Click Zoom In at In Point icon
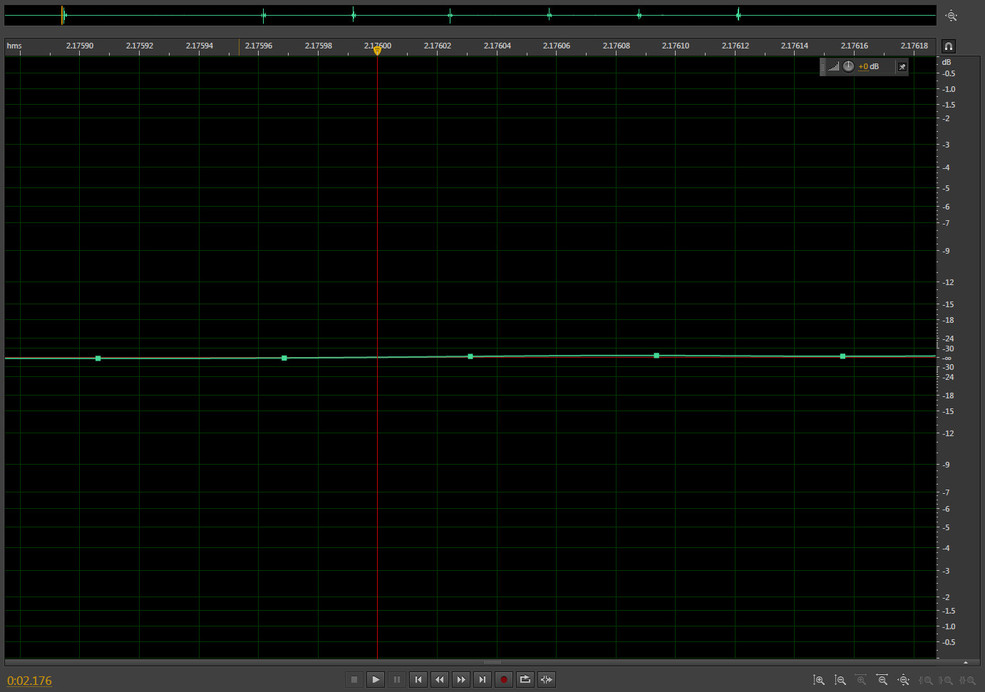The width and height of the screenshot is (985, 692). 925,680
